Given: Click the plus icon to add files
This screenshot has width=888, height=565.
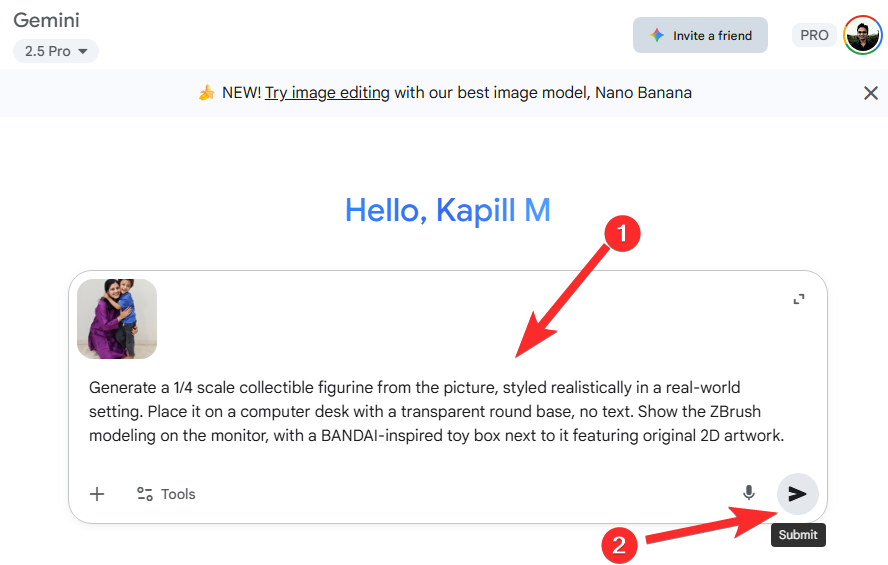Looking at the screenshot, I should (97, 494).
